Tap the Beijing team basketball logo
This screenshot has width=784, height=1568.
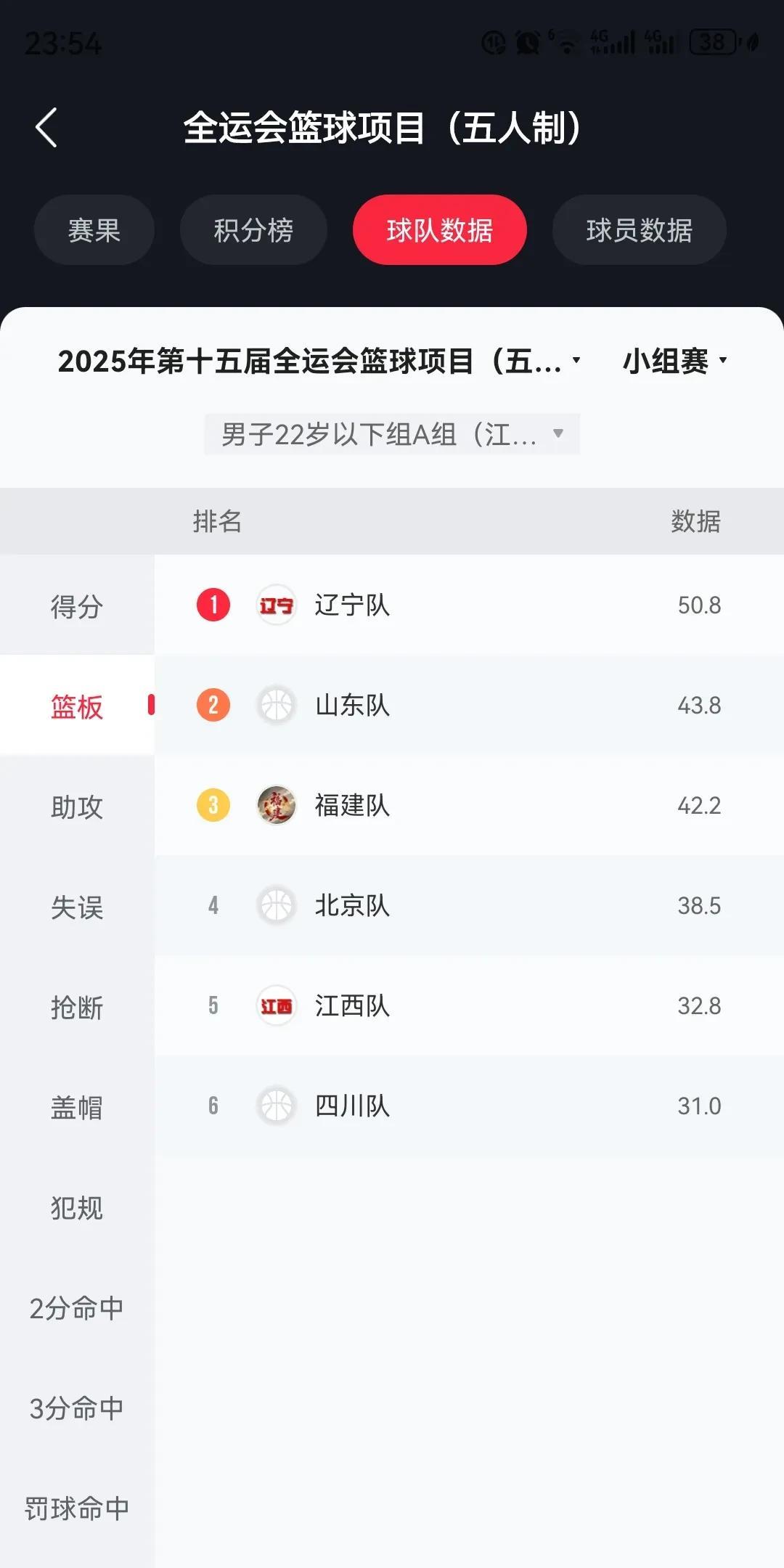pos(277,905)
